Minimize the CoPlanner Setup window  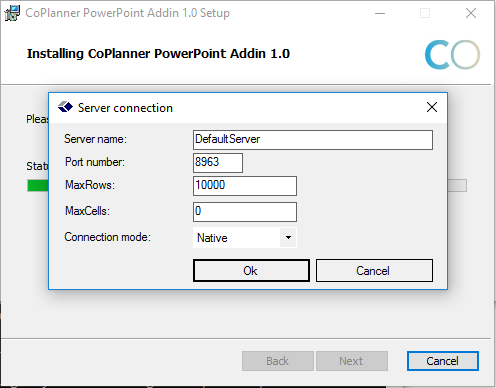click(380, 13)
